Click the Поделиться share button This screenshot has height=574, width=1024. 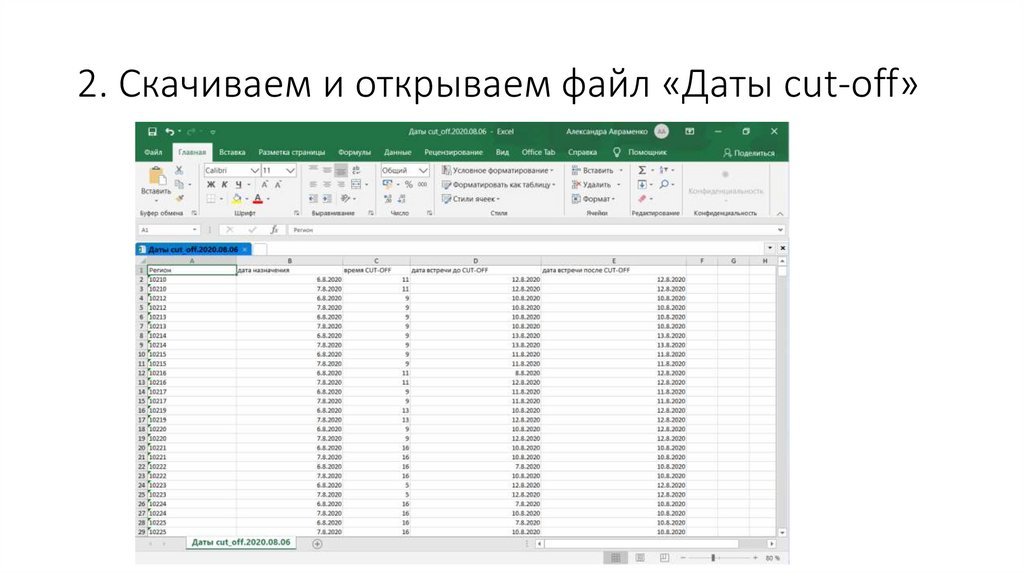click(748, 153)
